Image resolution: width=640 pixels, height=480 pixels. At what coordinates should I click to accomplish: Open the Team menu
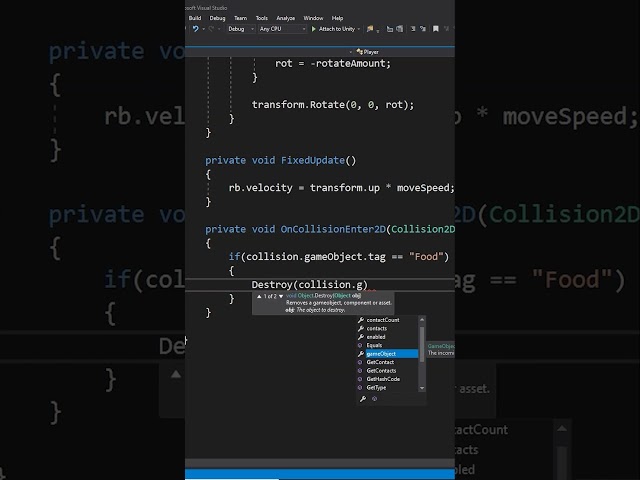(x=240, y=18)
